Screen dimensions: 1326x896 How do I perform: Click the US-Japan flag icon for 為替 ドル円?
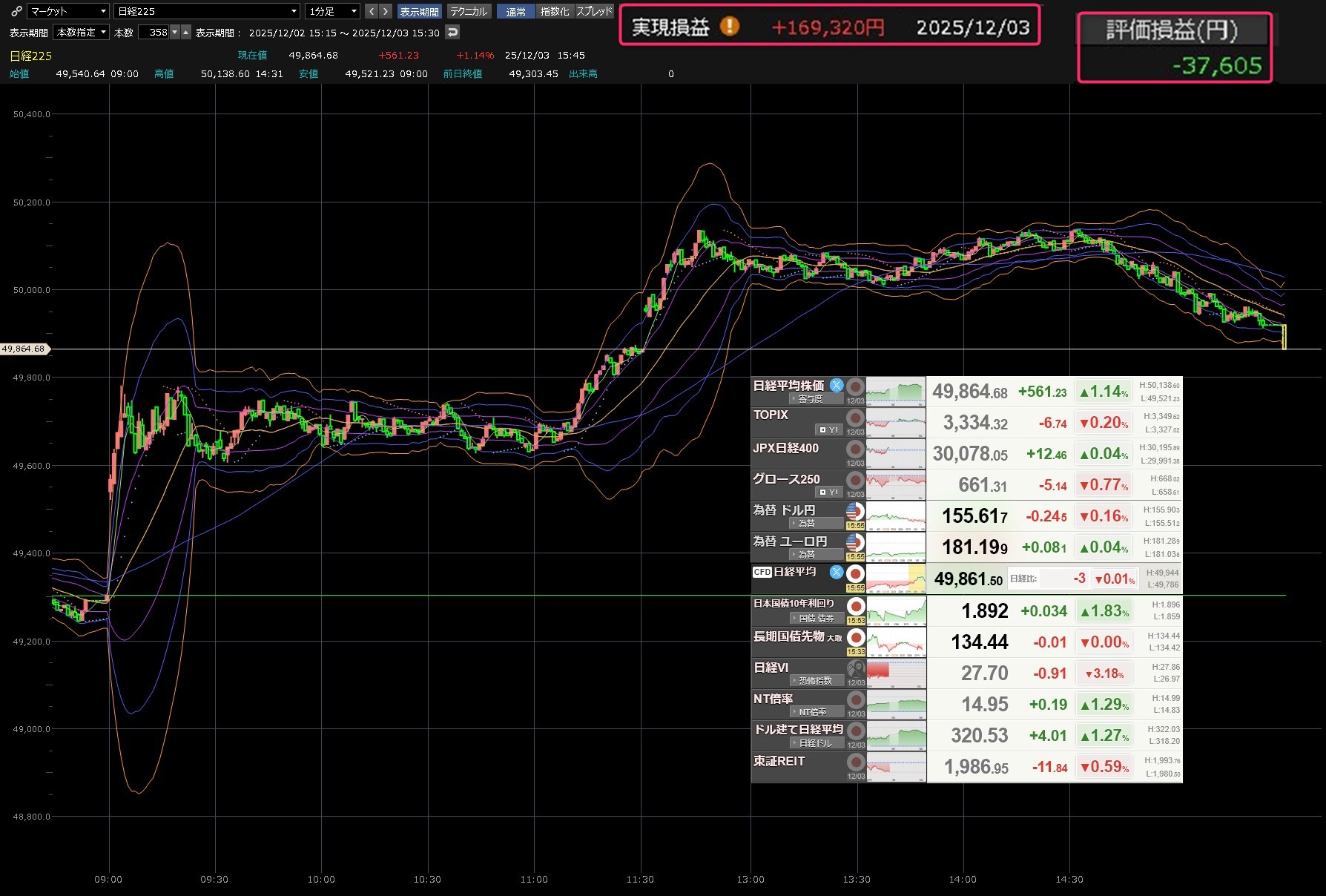[855, 511]
